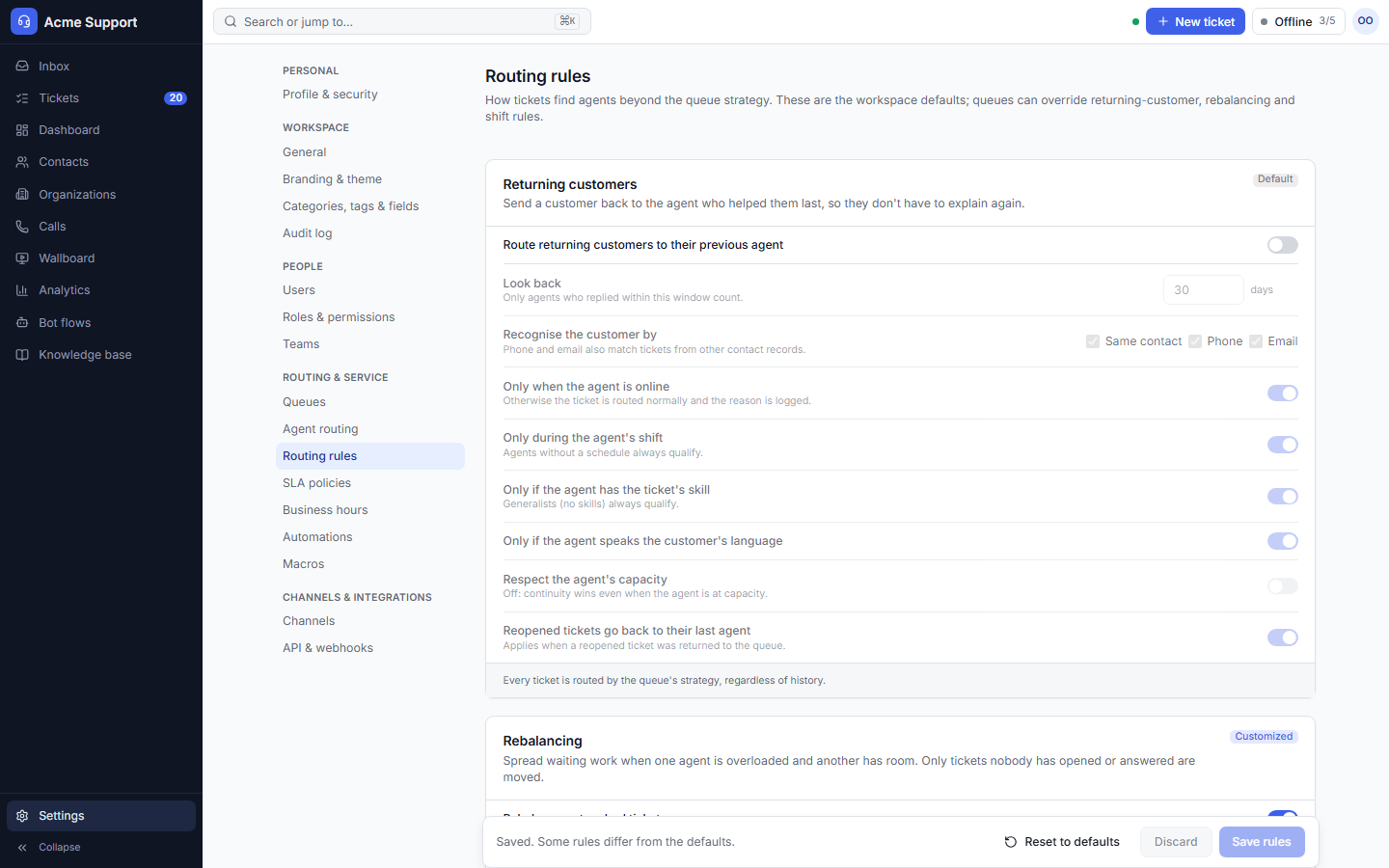
Task: Click the Customized badge on Rebalancing
Action: point(1264,737)
